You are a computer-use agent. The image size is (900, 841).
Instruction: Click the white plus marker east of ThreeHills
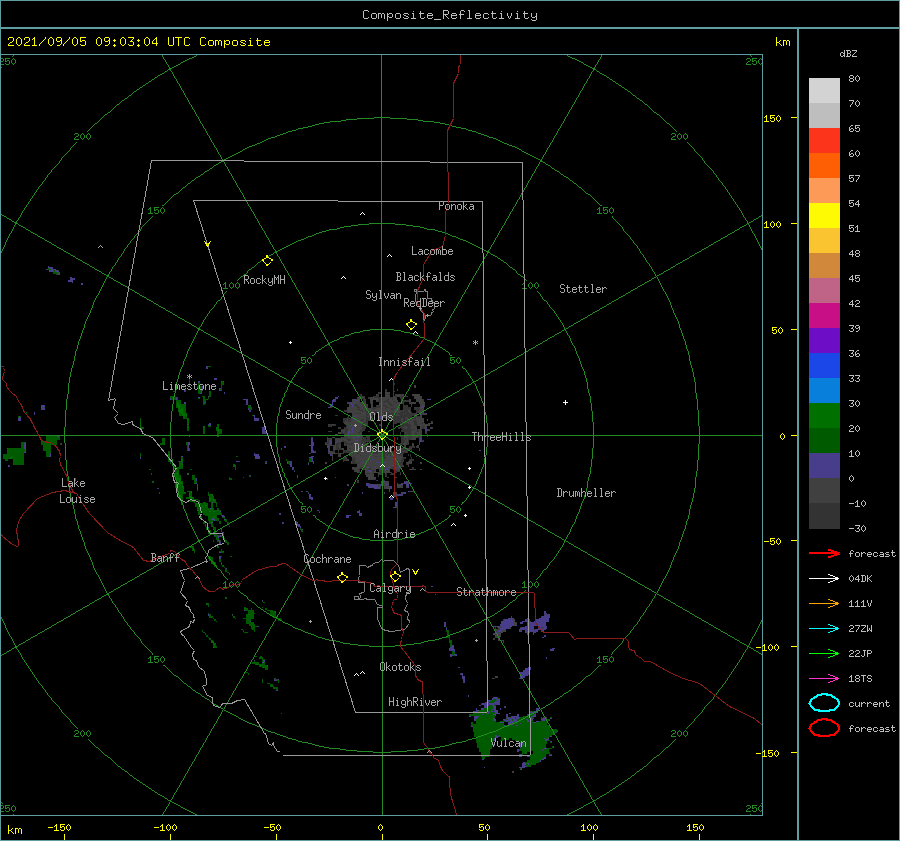point(565,402)
